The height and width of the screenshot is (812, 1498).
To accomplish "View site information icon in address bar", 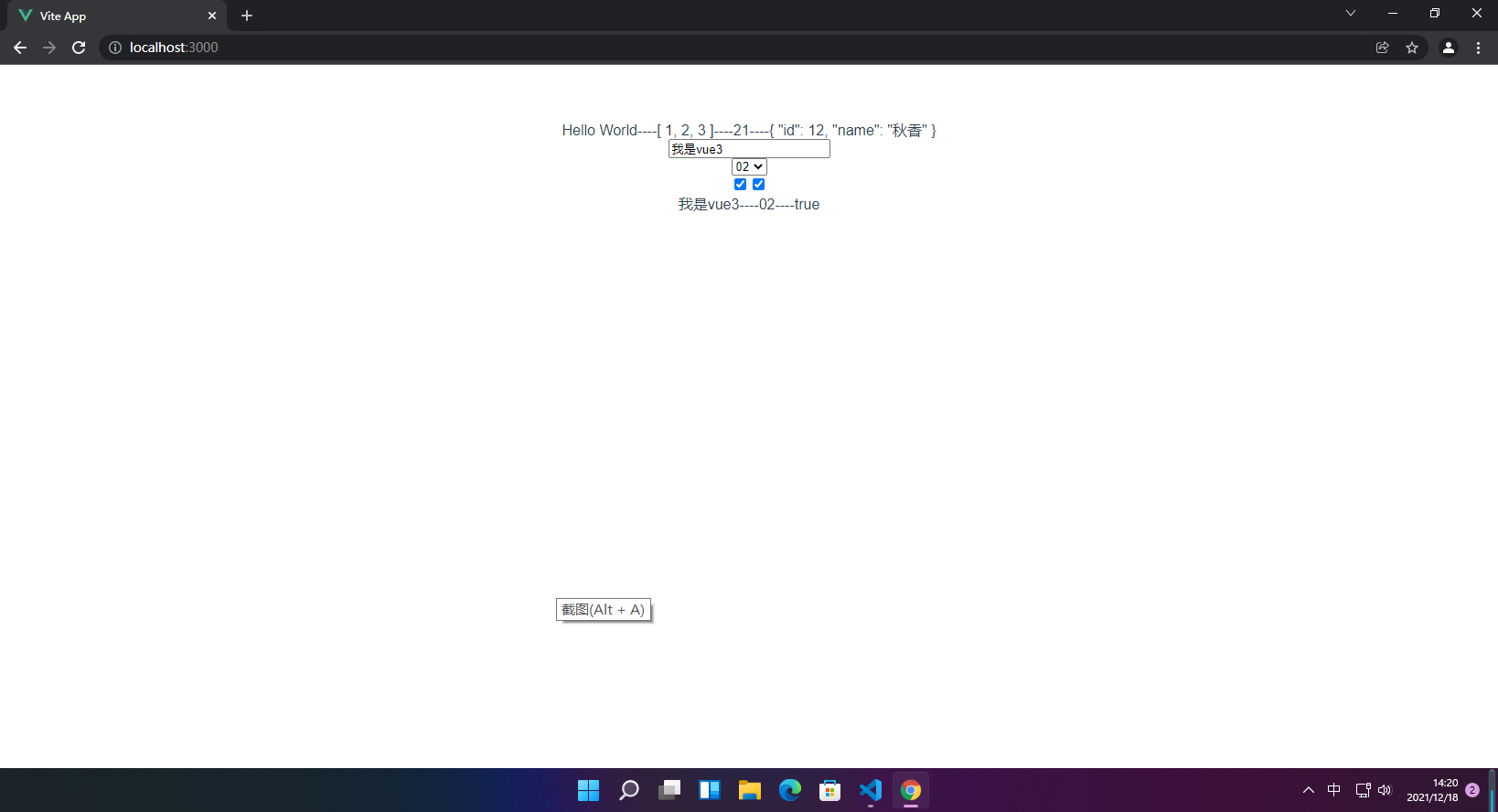I will click(x=115, y=48).
